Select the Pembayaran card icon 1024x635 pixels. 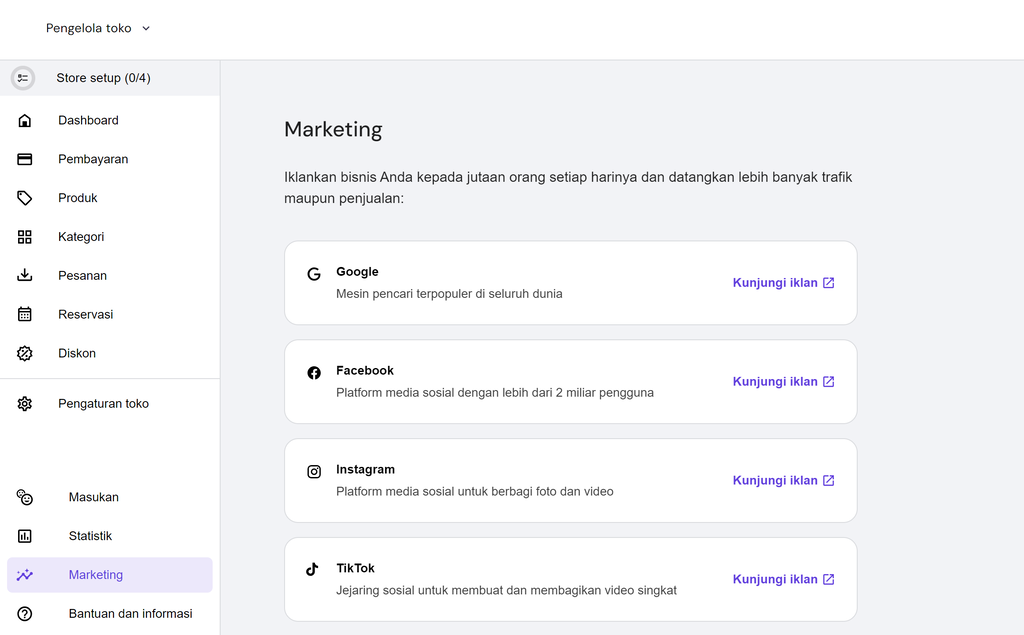coord(24,159)
